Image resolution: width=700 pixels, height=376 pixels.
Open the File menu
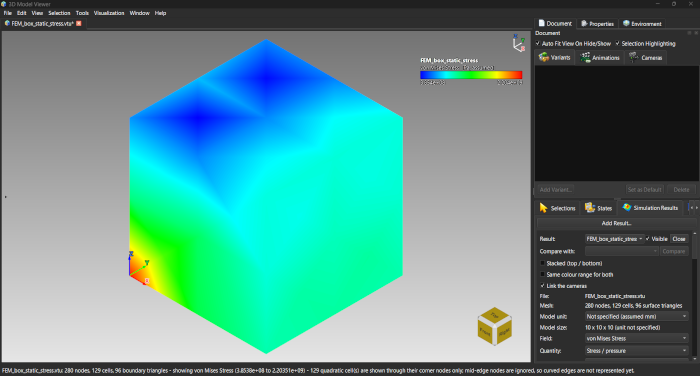point(8,13)
